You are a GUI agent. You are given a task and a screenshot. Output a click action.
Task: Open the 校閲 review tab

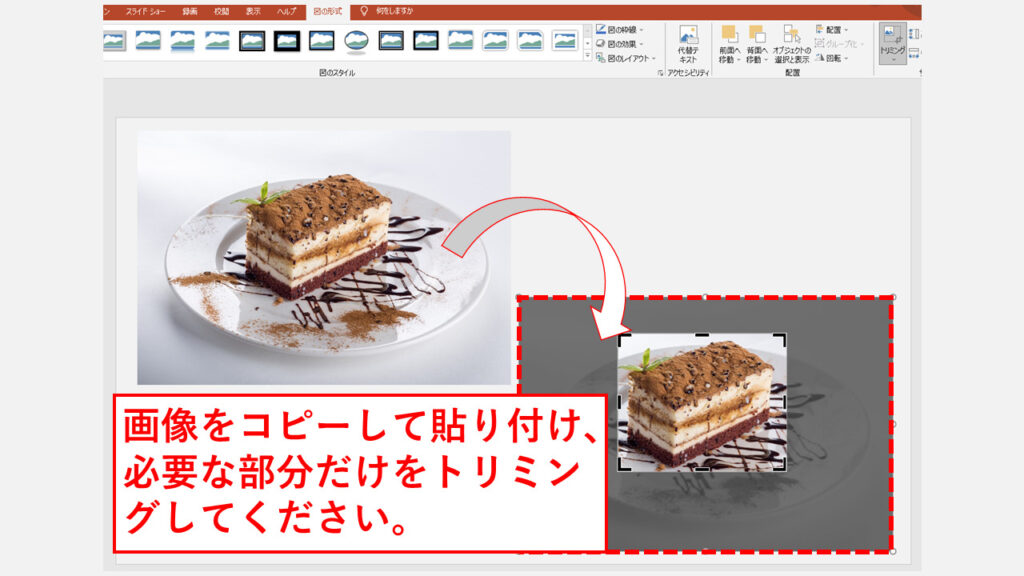coord(221,11)
